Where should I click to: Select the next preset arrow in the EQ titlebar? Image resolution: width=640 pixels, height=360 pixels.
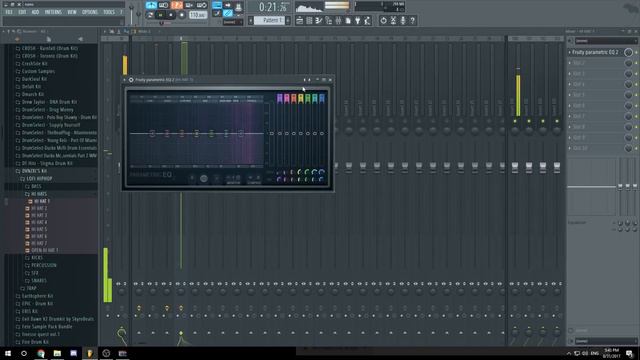point(309,80)
